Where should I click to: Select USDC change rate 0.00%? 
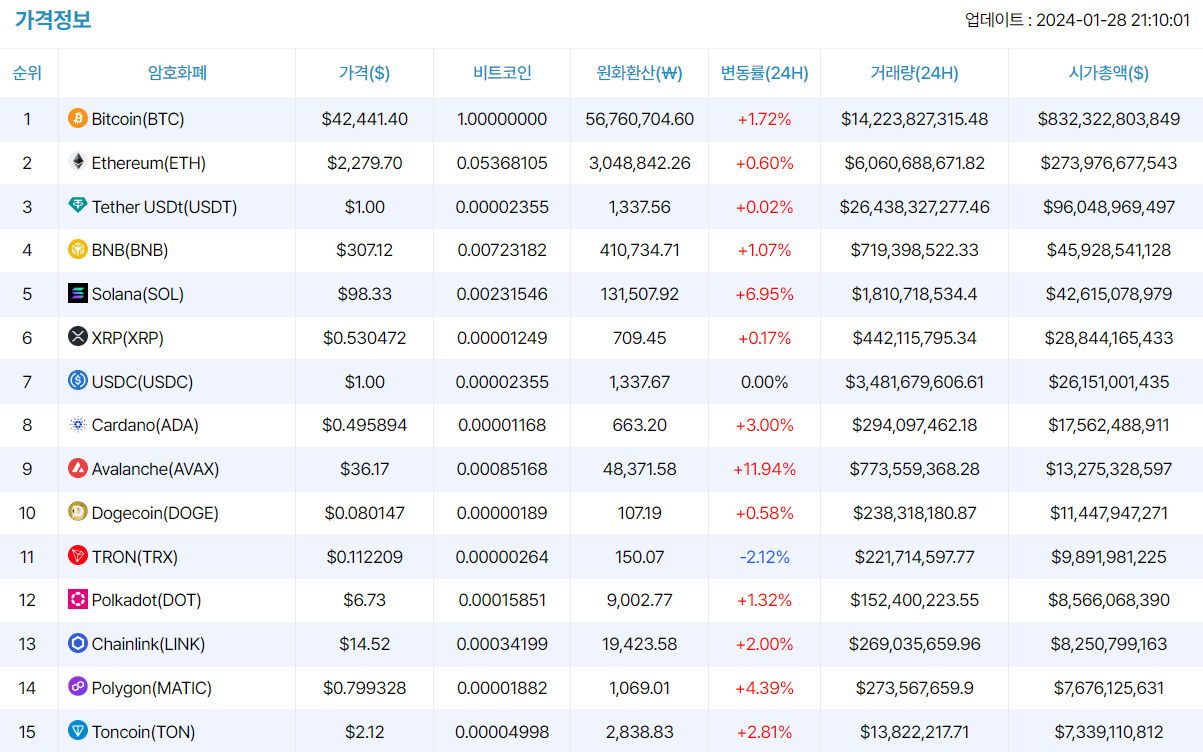(x=765, y=382)
